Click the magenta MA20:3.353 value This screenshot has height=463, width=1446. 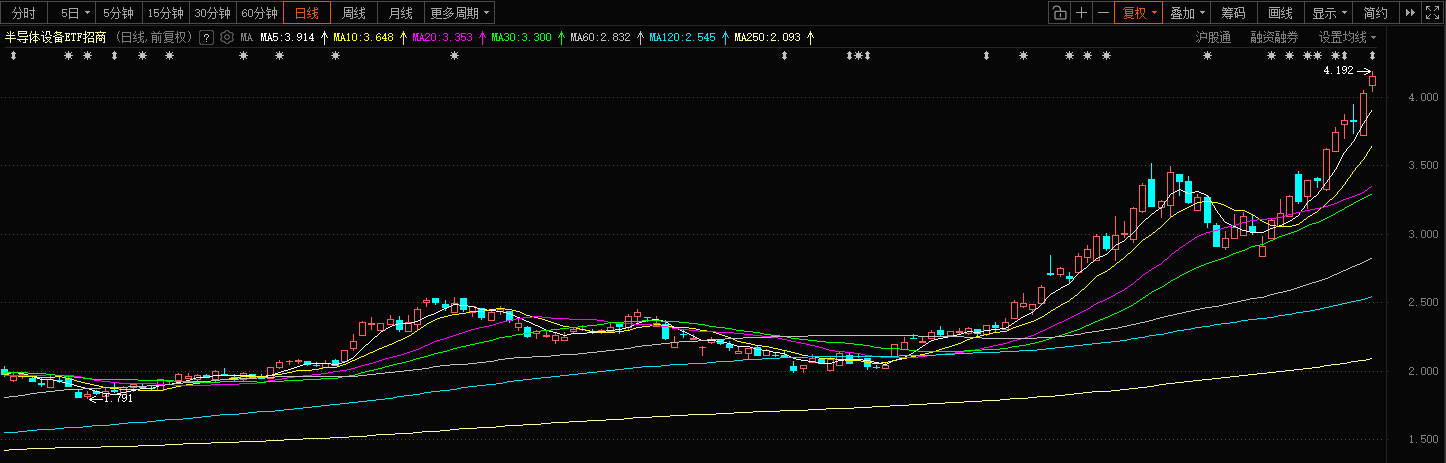coord(442,37)
